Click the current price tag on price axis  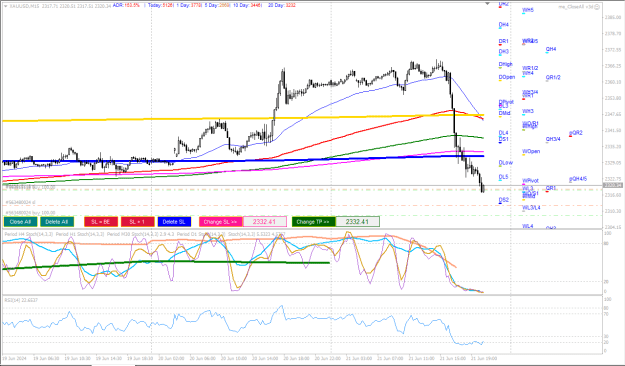[613, 185]
